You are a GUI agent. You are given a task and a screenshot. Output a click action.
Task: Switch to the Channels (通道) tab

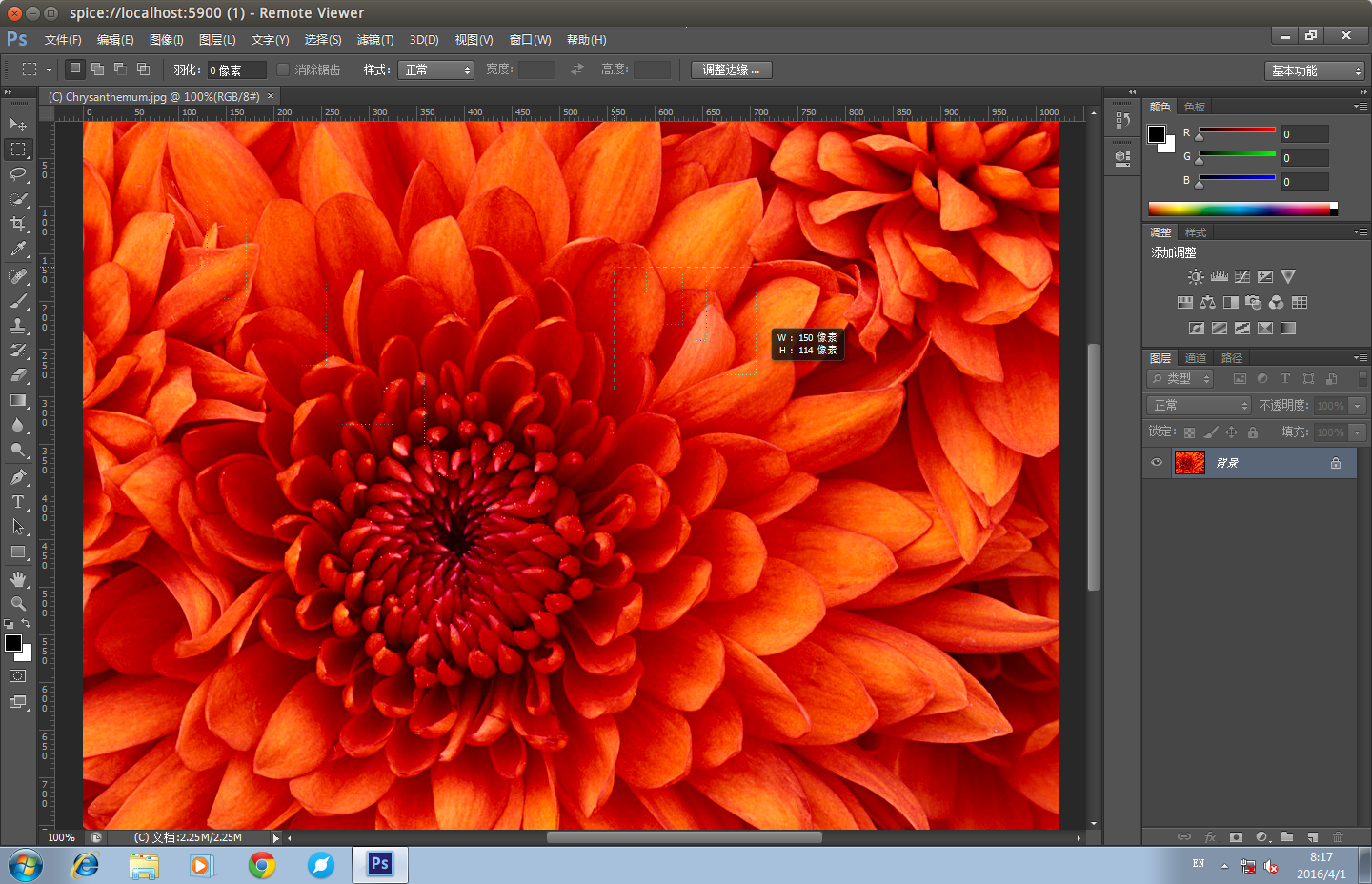pos(1196,358)
